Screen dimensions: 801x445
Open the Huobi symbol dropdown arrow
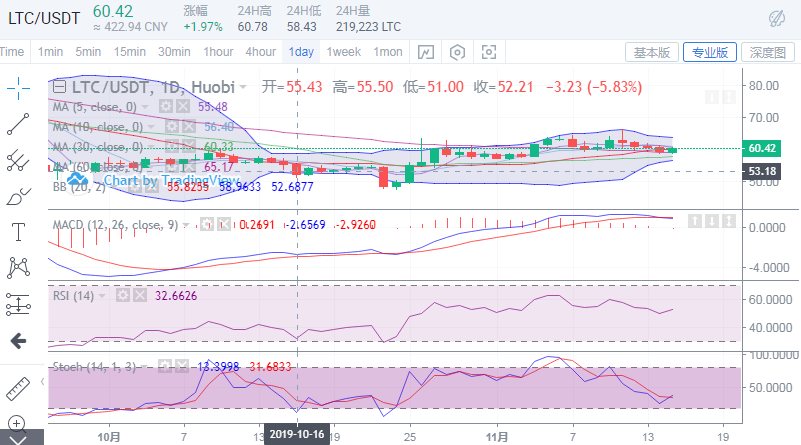[x=243, y=88]
